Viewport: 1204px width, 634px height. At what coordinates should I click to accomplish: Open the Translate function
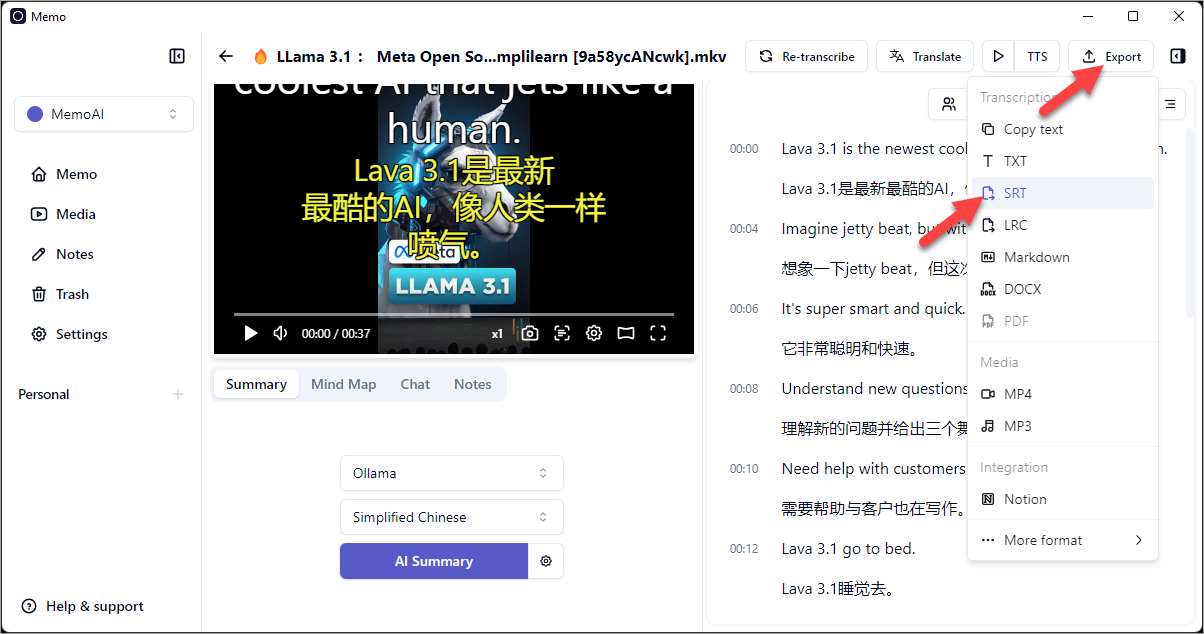(x=925, y=56)
